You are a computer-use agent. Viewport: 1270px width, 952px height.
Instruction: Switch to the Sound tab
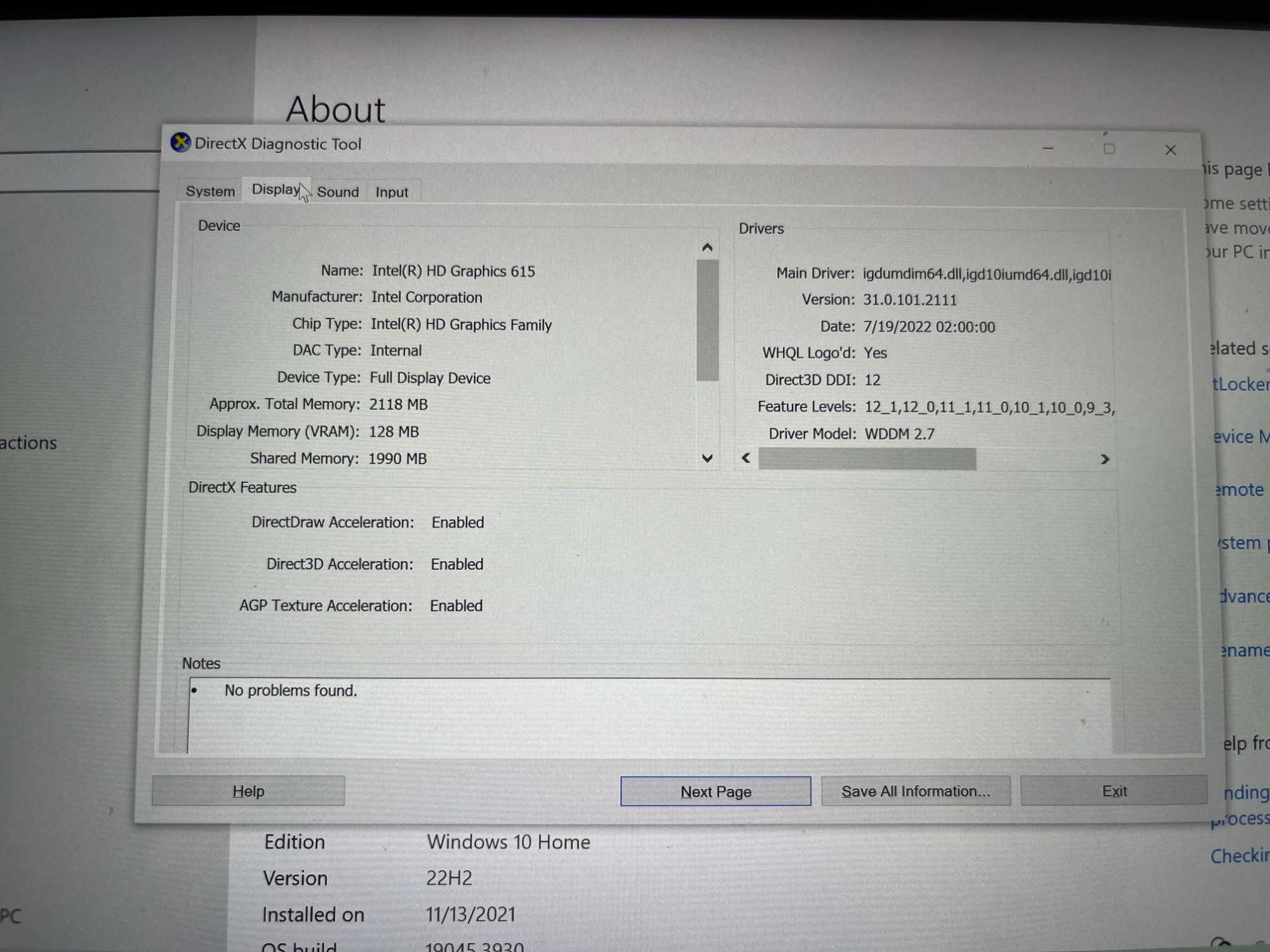337,191
